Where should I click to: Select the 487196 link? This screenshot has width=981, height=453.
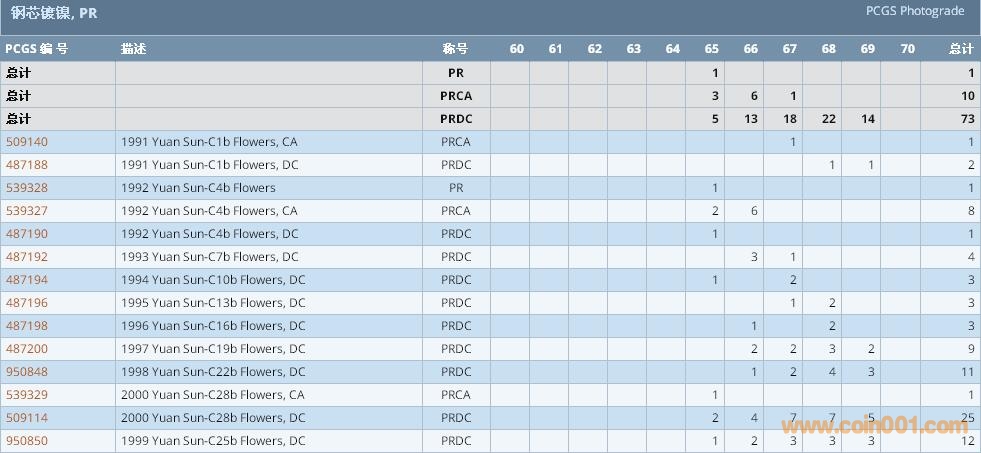click(x=27, y=303)
